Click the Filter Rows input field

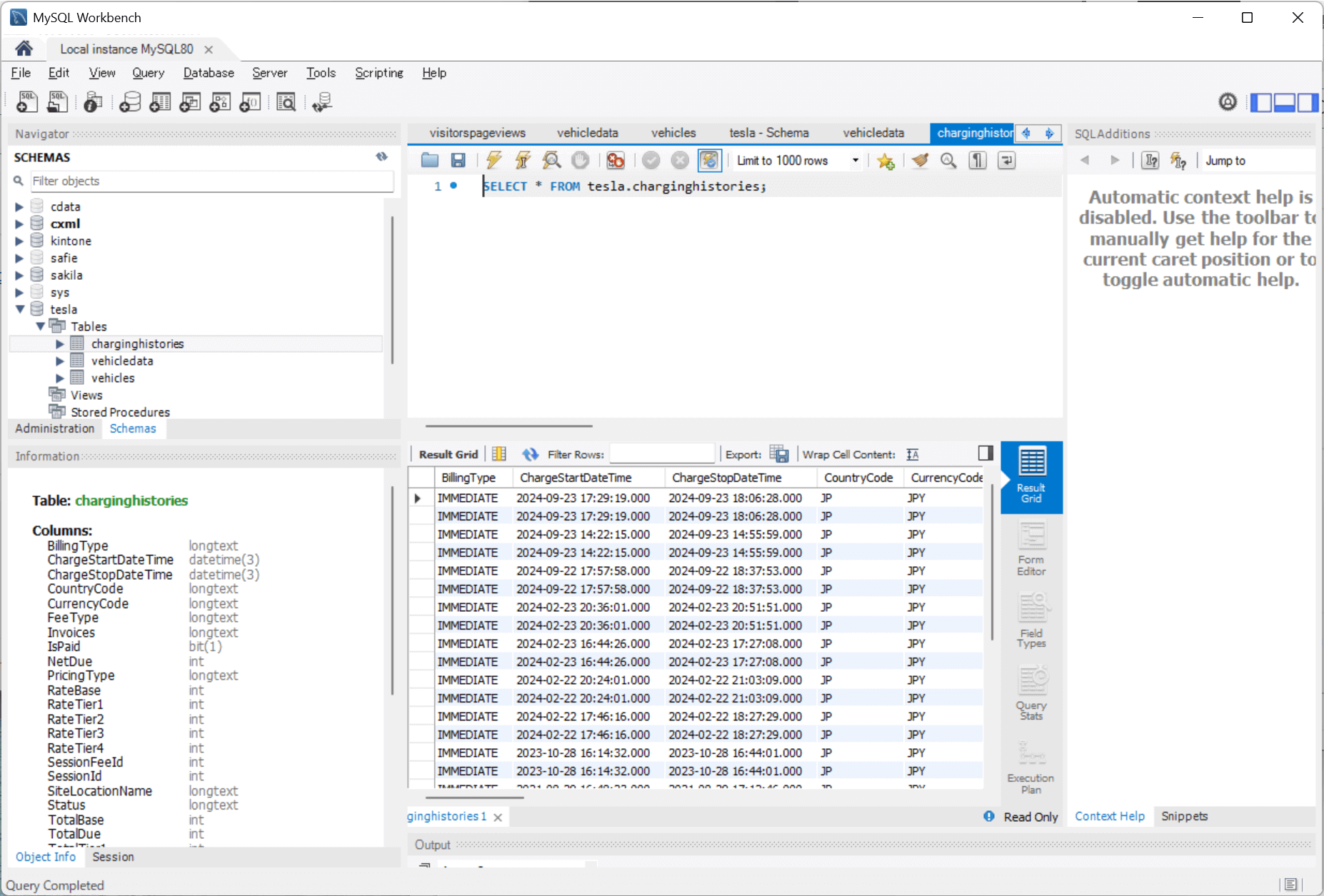661,454
